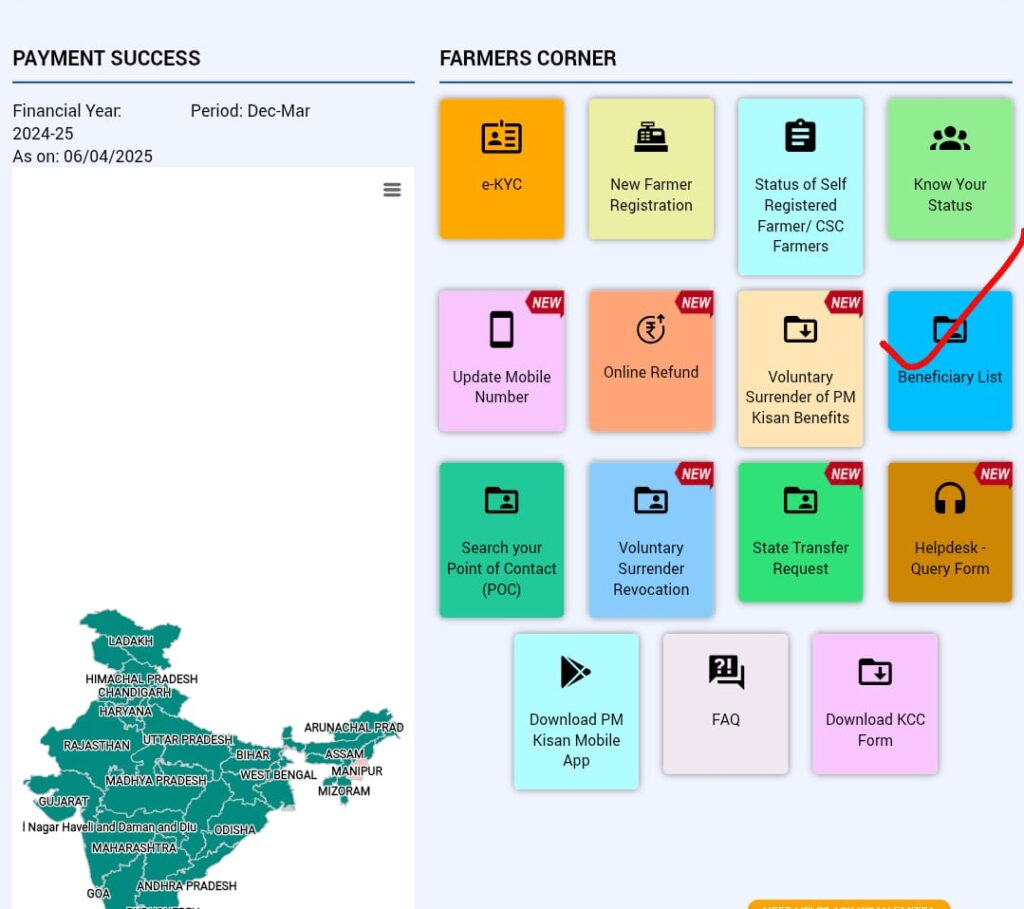Click the rupee icon for Online Refund
Viewport: 1024px width, 909px height.
[x=651, y=328]
